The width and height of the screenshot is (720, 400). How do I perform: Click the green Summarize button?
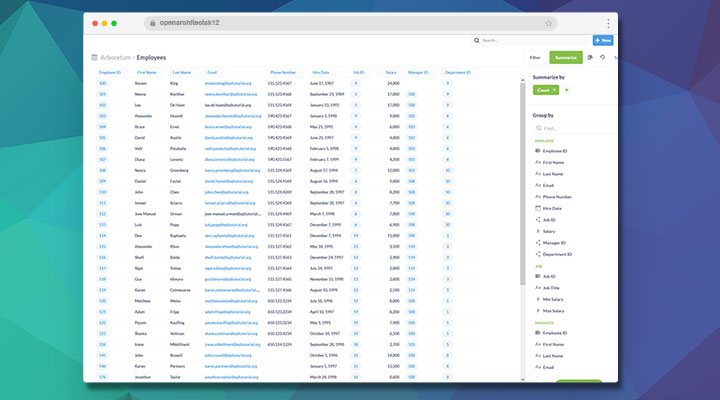[566, 57]
